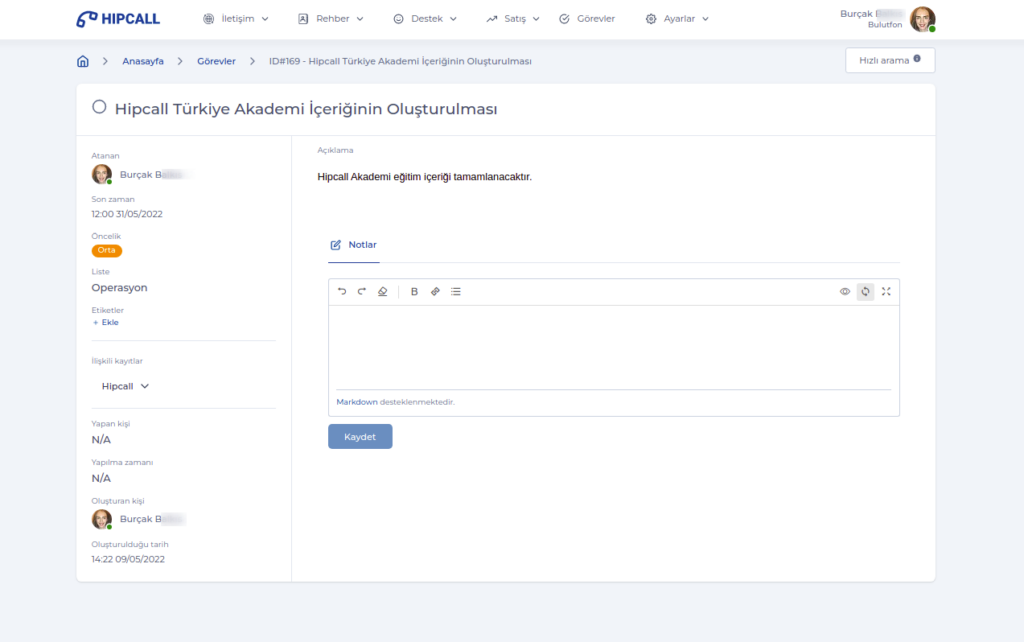The width and height of the screenshot is (1024, 642).
Task: Add a tag with + Ekle
Action: pyautogui.click(x=106, y=323)
